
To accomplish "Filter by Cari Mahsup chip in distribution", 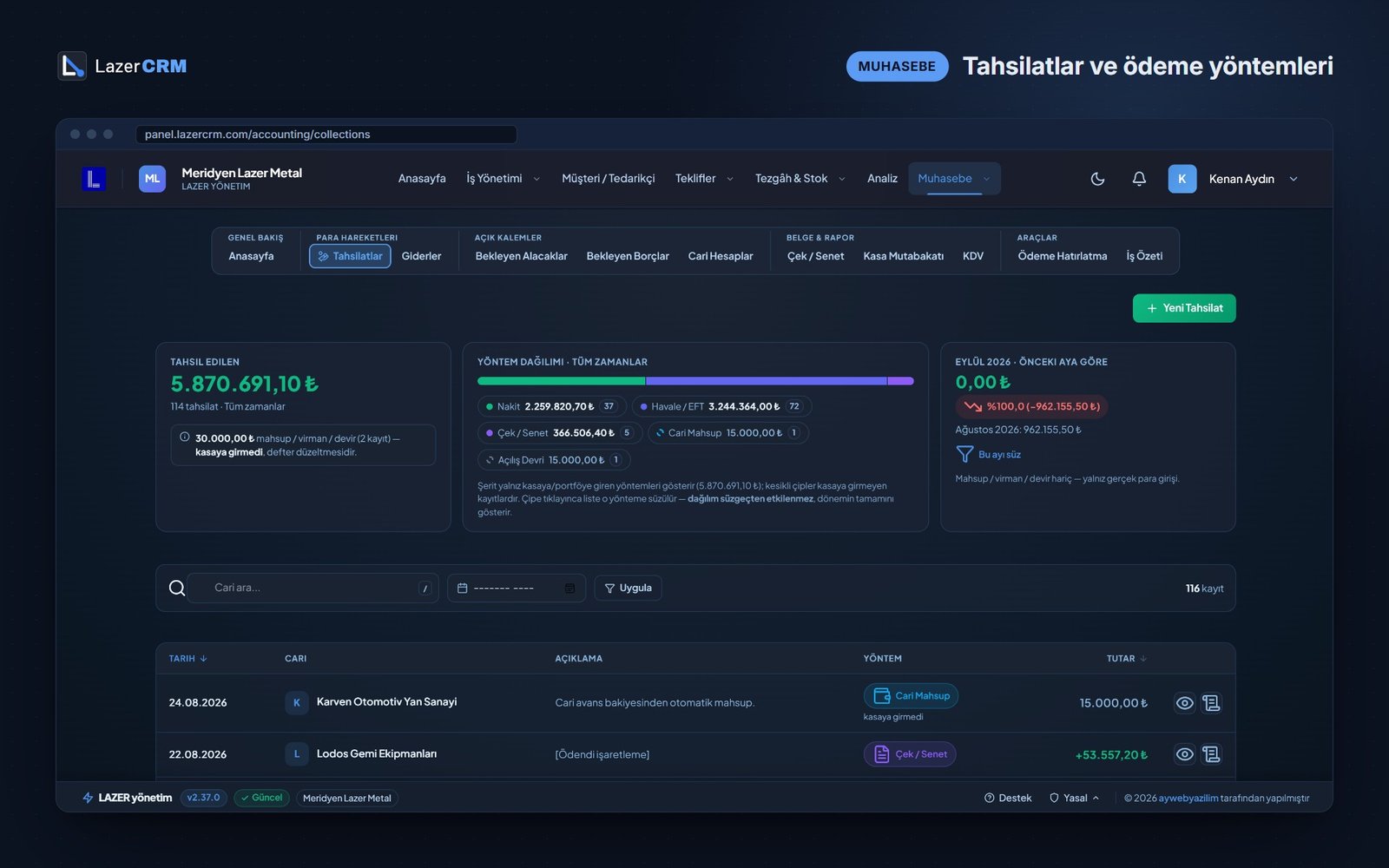I will click(728, 433).
